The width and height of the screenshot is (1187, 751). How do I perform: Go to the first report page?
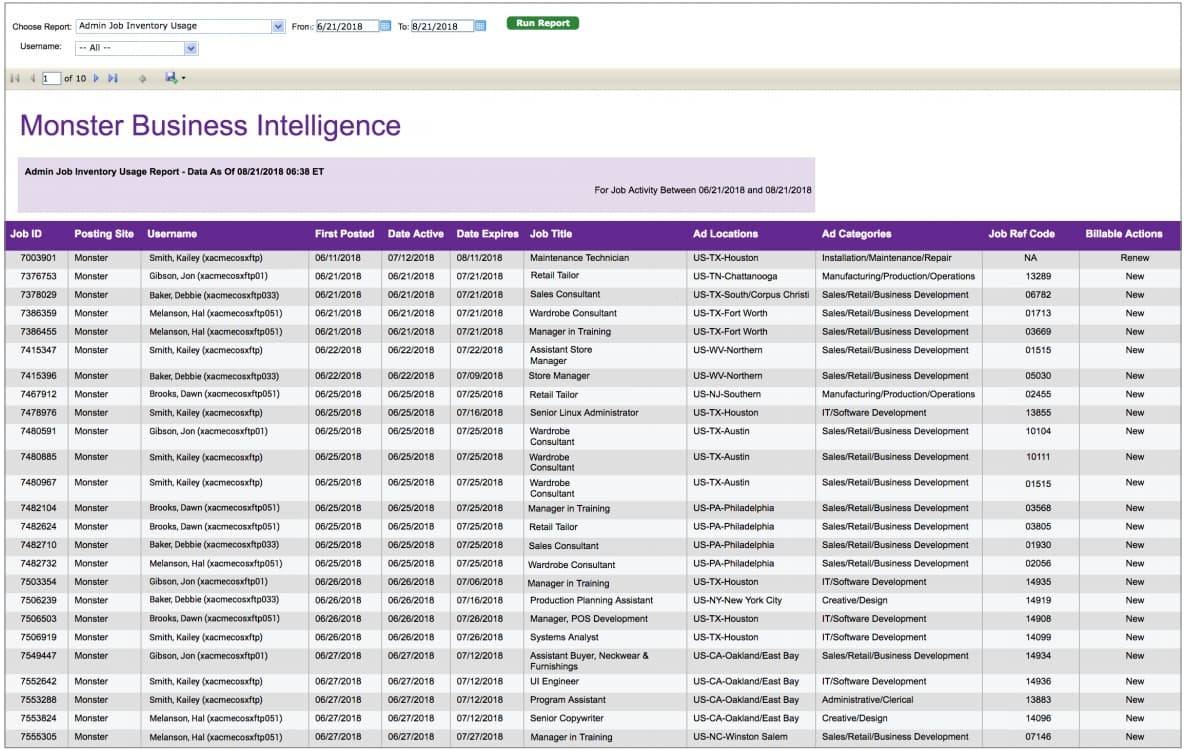pyautogui.click(x=15, y=78)
